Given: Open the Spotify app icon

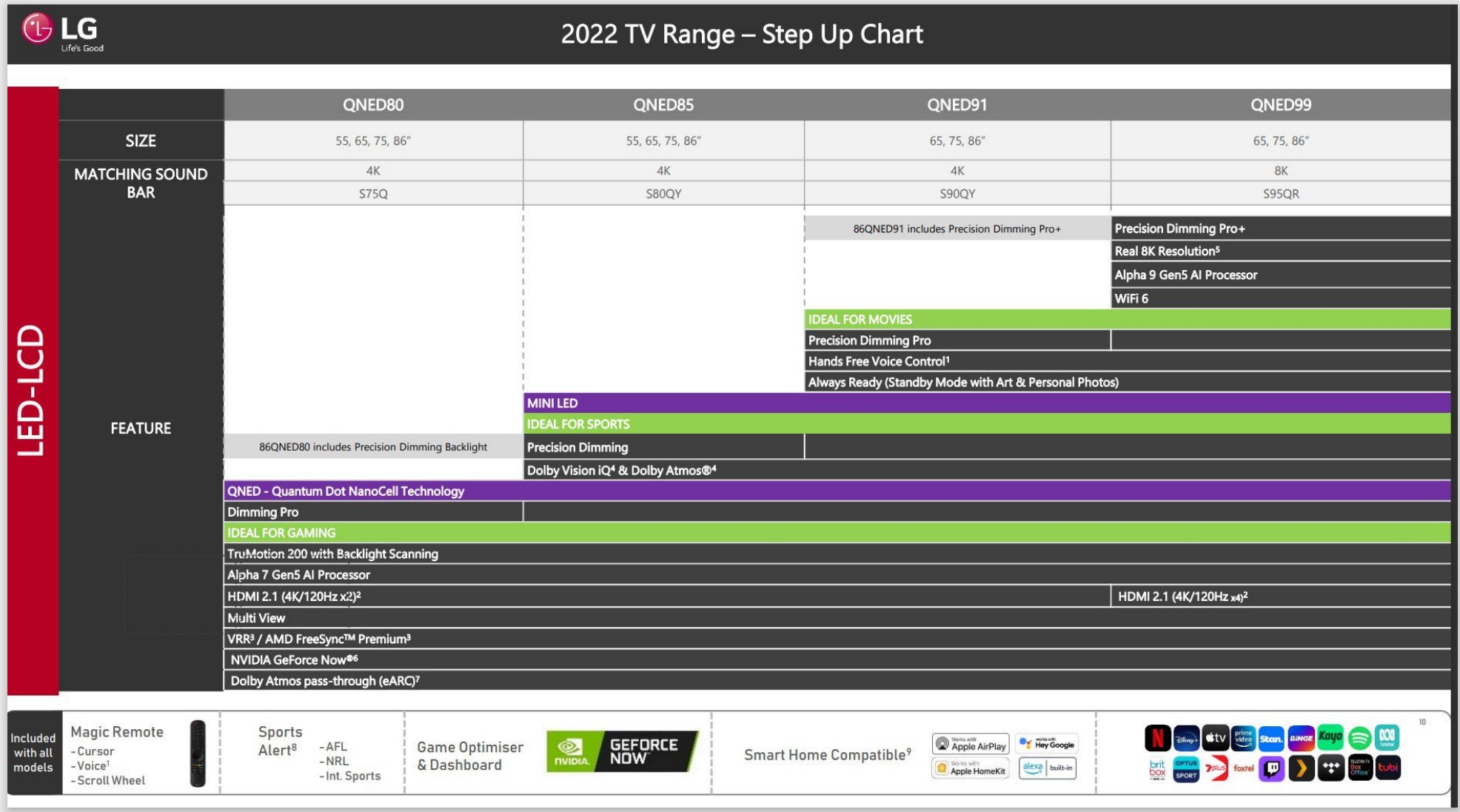Looking at the screenshot, I should (x=1359, y=738).
